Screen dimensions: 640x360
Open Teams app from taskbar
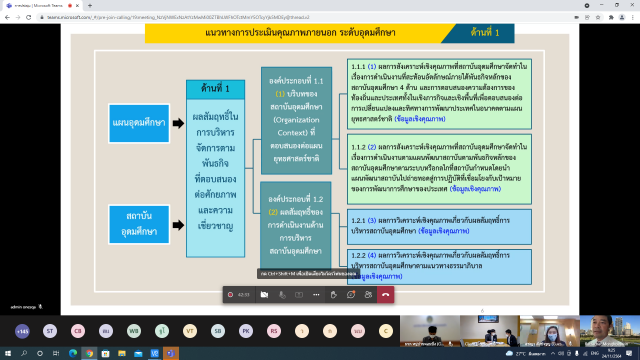(x=171, y=353)
